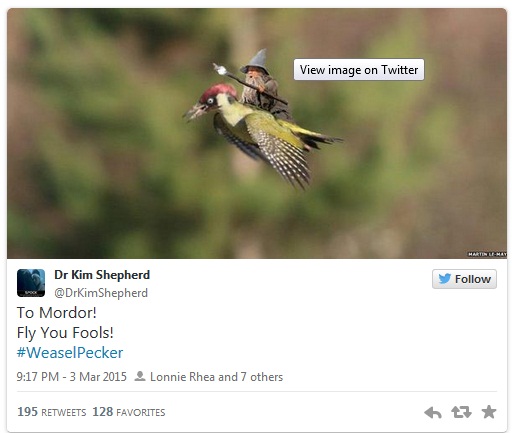Open Dr Kim Shepherd's profile avatar
Screen dimensions: 515x433
31,283
